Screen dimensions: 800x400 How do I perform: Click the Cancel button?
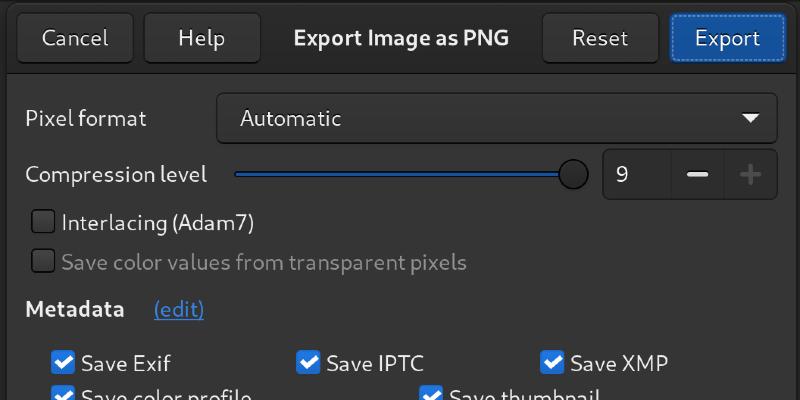pos(75,39)
